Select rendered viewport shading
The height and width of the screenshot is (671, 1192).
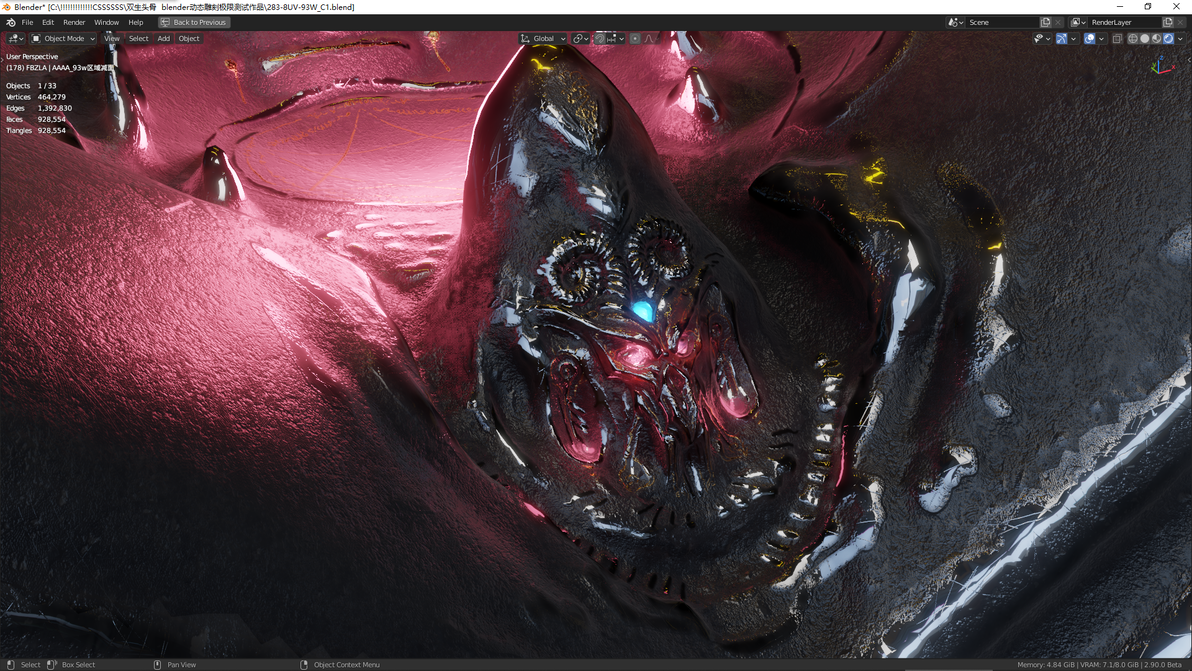[1168, 39]
